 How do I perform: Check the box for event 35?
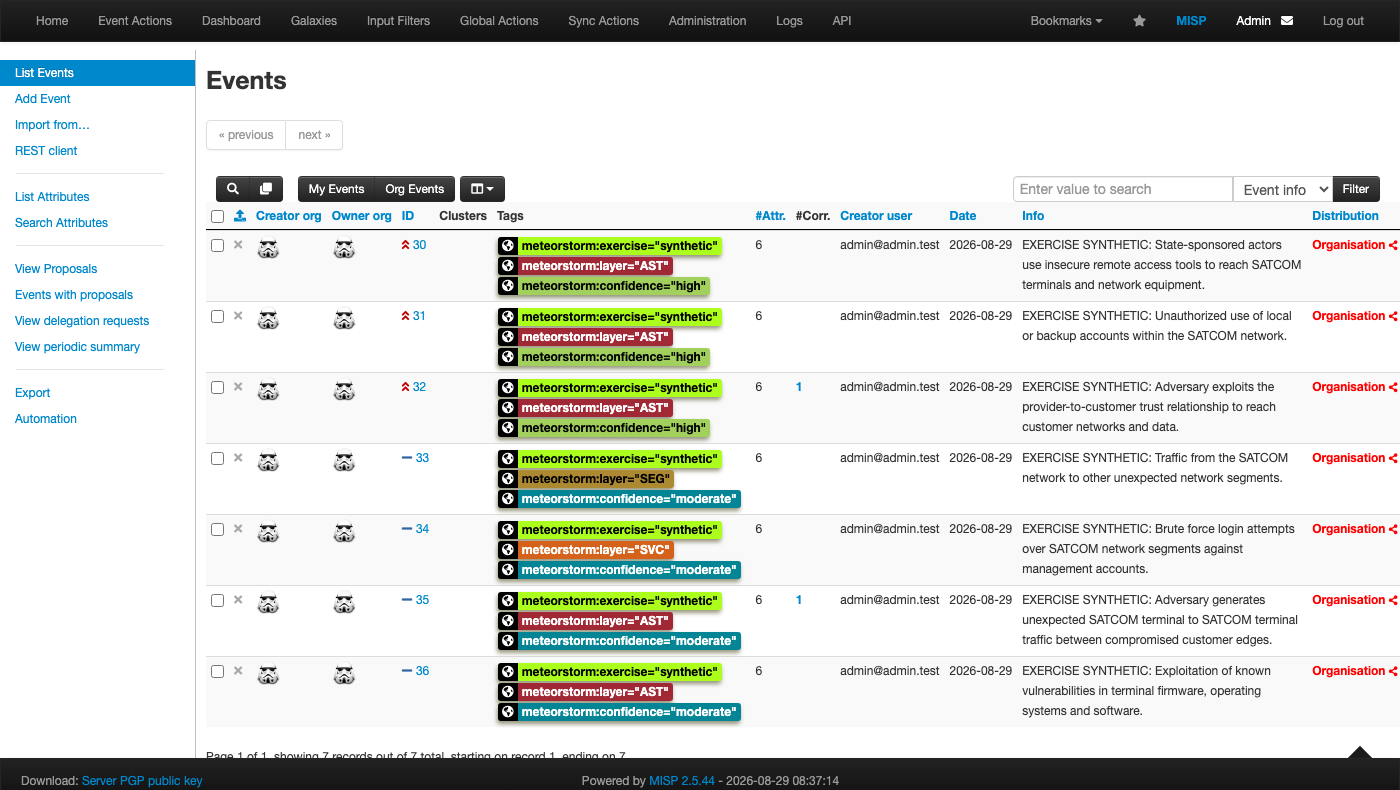[217, 601]
